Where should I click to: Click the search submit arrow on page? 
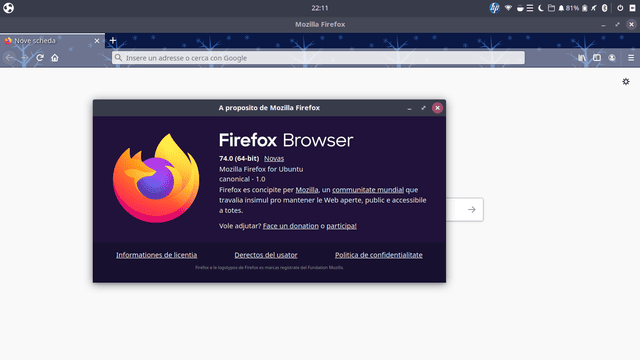(471, 209)
